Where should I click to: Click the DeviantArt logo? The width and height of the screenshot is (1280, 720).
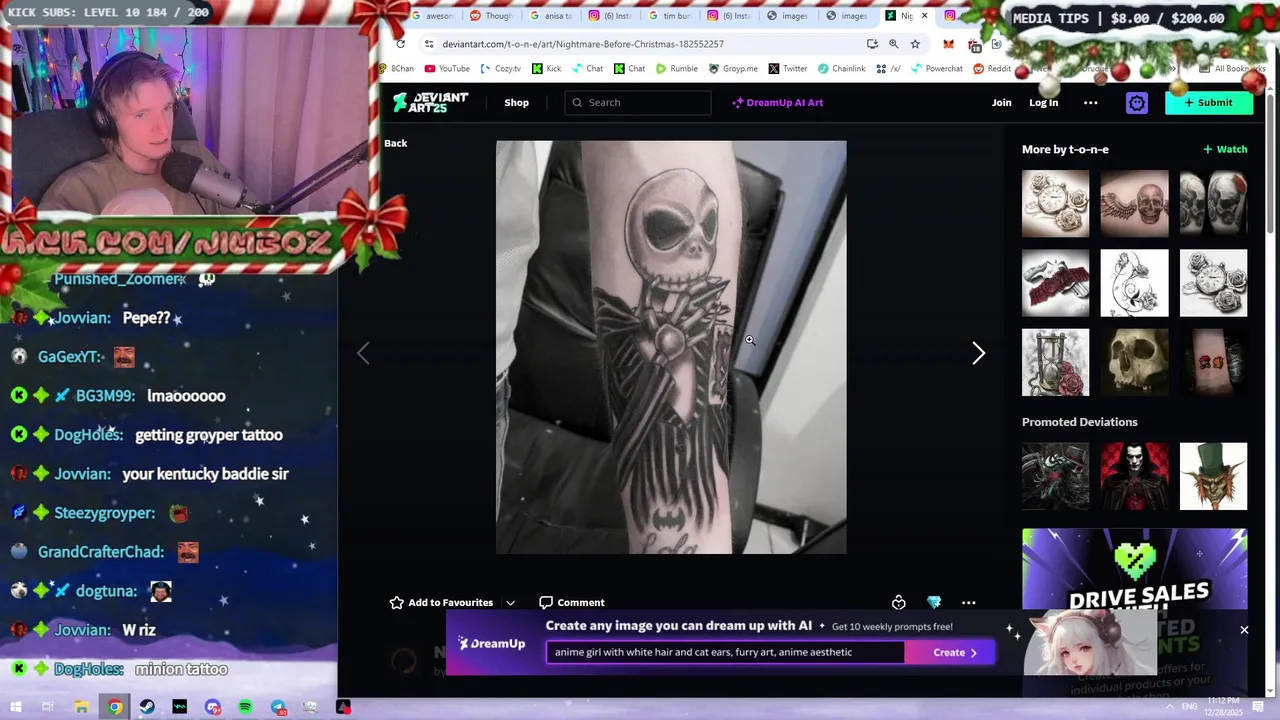(430, 102)
